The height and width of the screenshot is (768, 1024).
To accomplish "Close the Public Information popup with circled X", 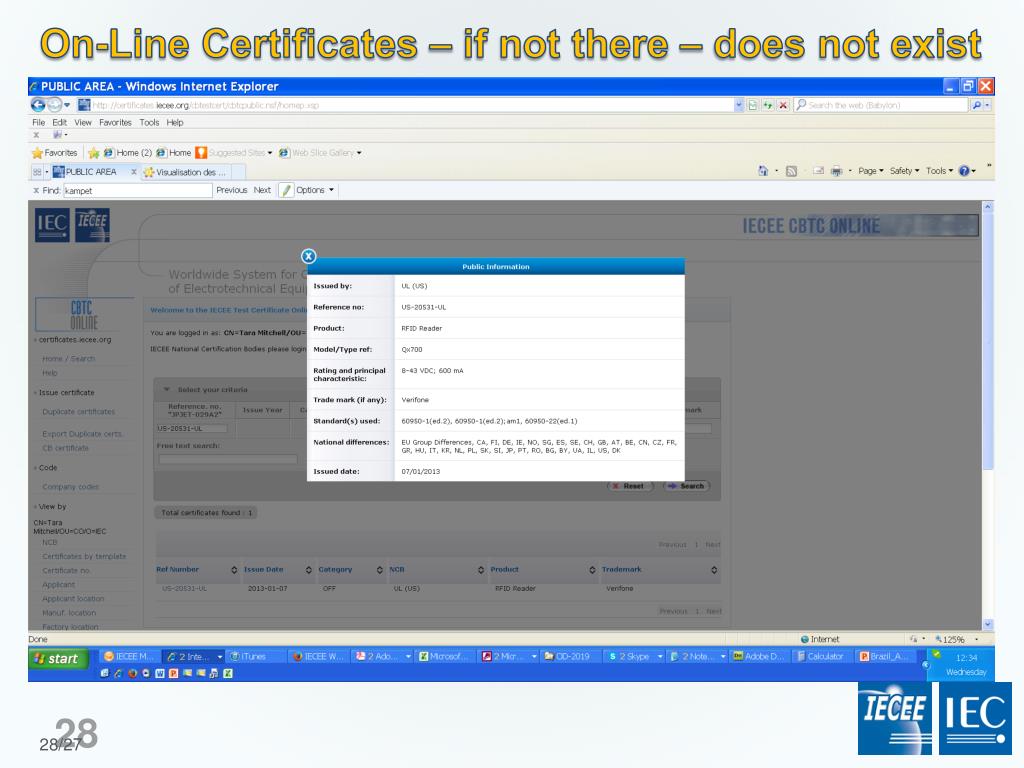I will pyautogui.click(x=308, y=256).
